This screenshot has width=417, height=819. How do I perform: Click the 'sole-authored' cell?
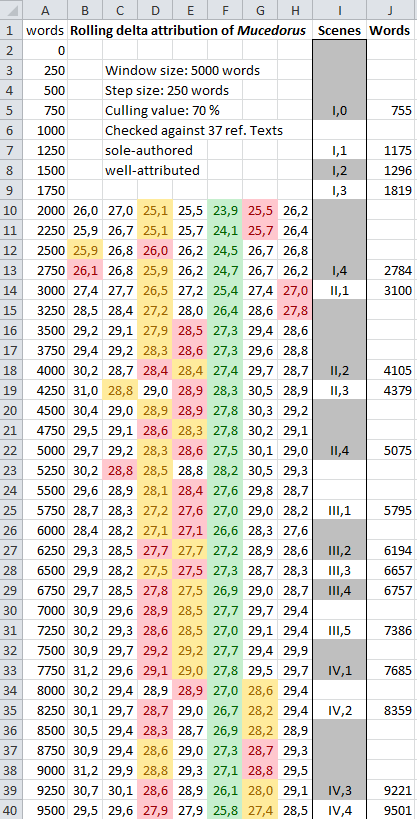point(149,150)
